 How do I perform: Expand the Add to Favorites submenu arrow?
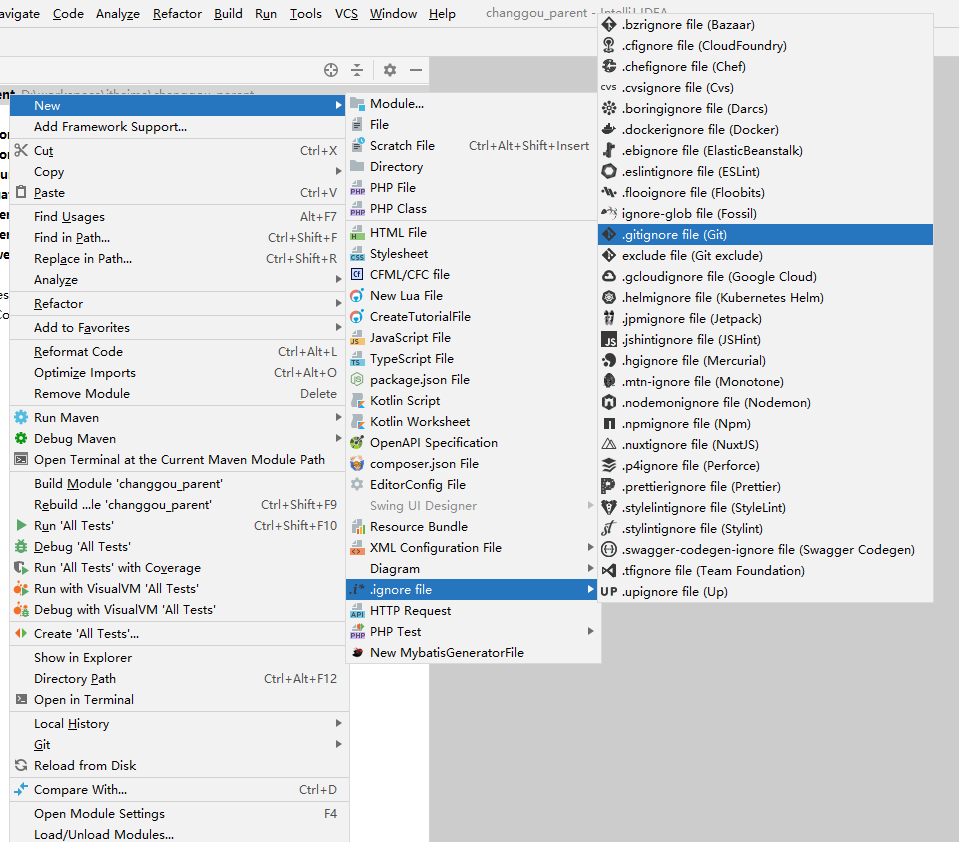pos(338,327)
